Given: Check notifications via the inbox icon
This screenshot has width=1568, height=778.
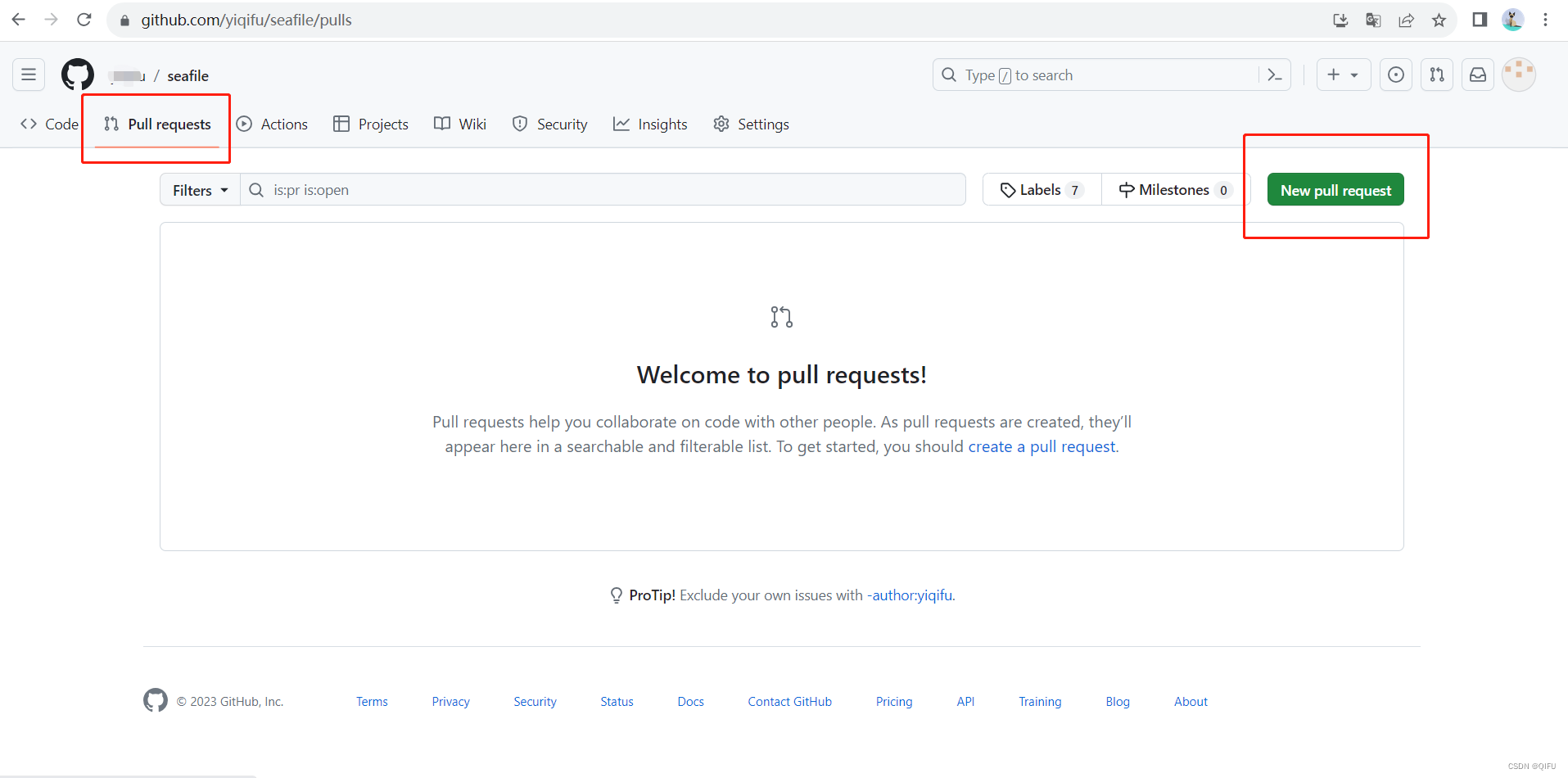Looking at the screenshot, I should click(x=1477, y=75).
